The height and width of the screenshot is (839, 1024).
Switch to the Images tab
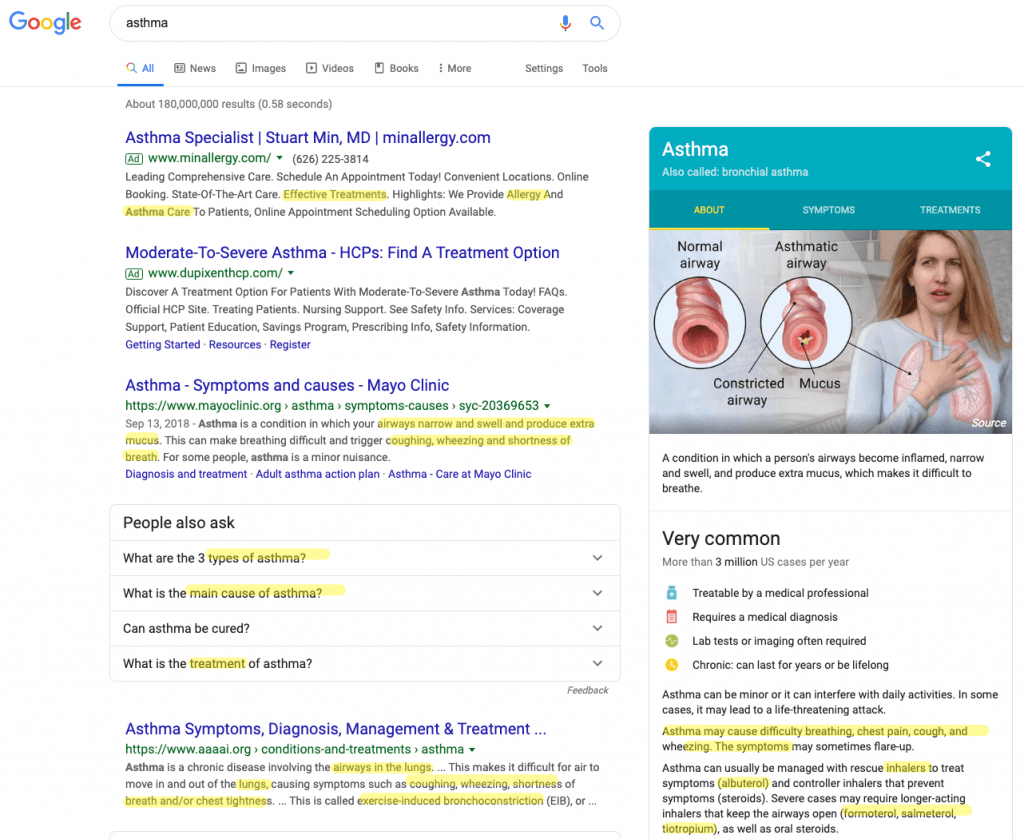(x=261, y=68)
